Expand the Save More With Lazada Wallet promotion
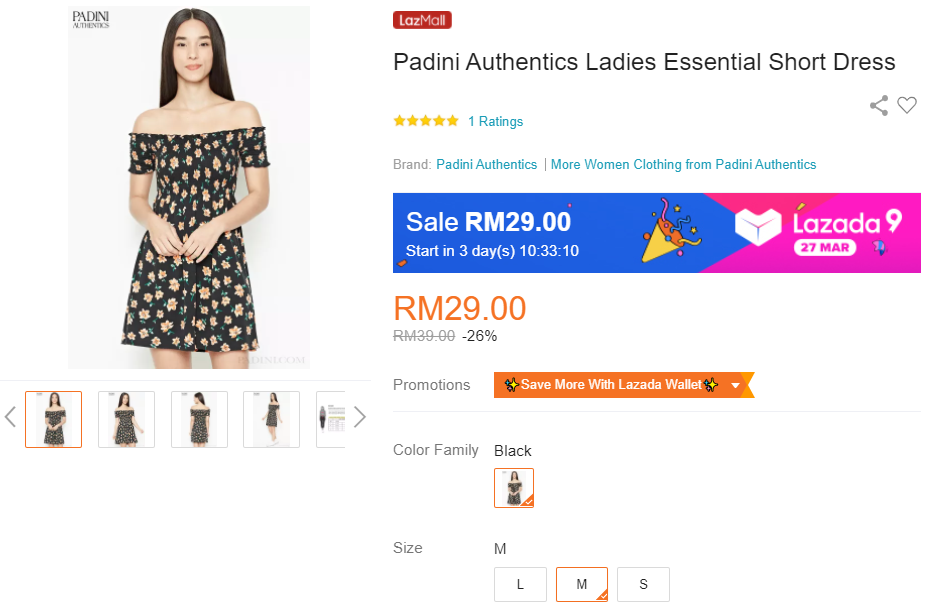 click(736, 385)
